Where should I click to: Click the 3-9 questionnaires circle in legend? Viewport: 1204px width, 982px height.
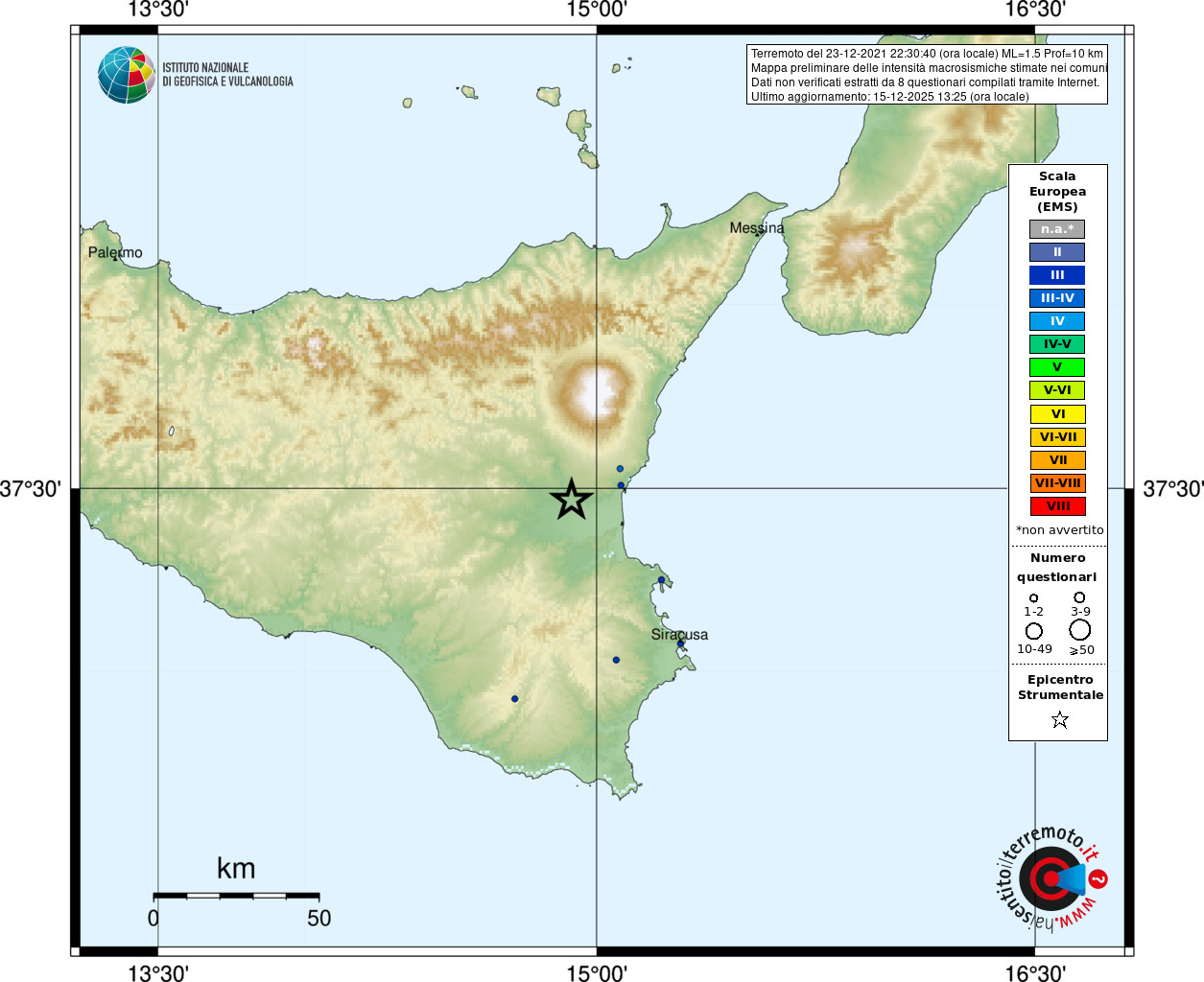pos(1079,597)
